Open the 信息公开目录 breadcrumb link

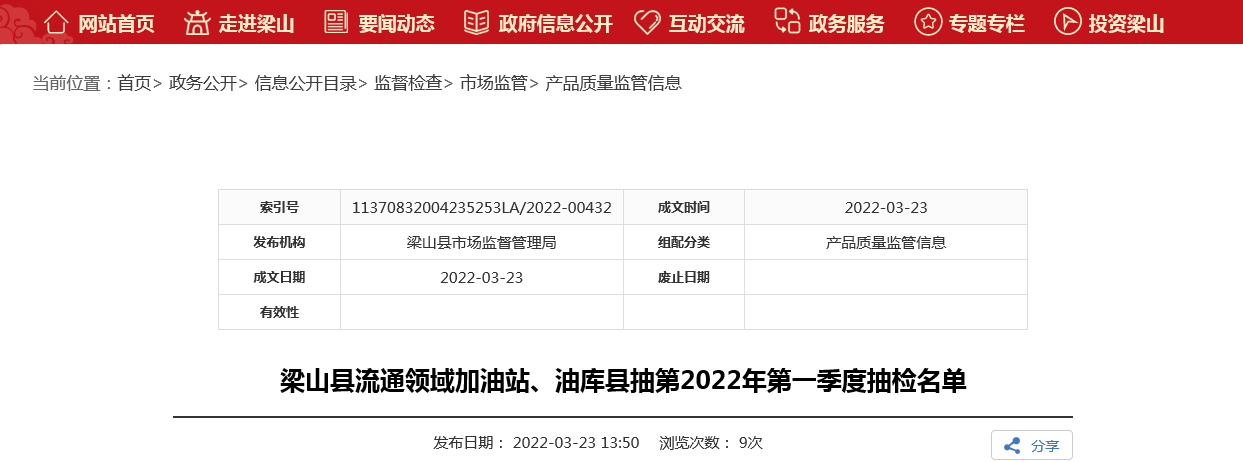click(x=306, y=84)
